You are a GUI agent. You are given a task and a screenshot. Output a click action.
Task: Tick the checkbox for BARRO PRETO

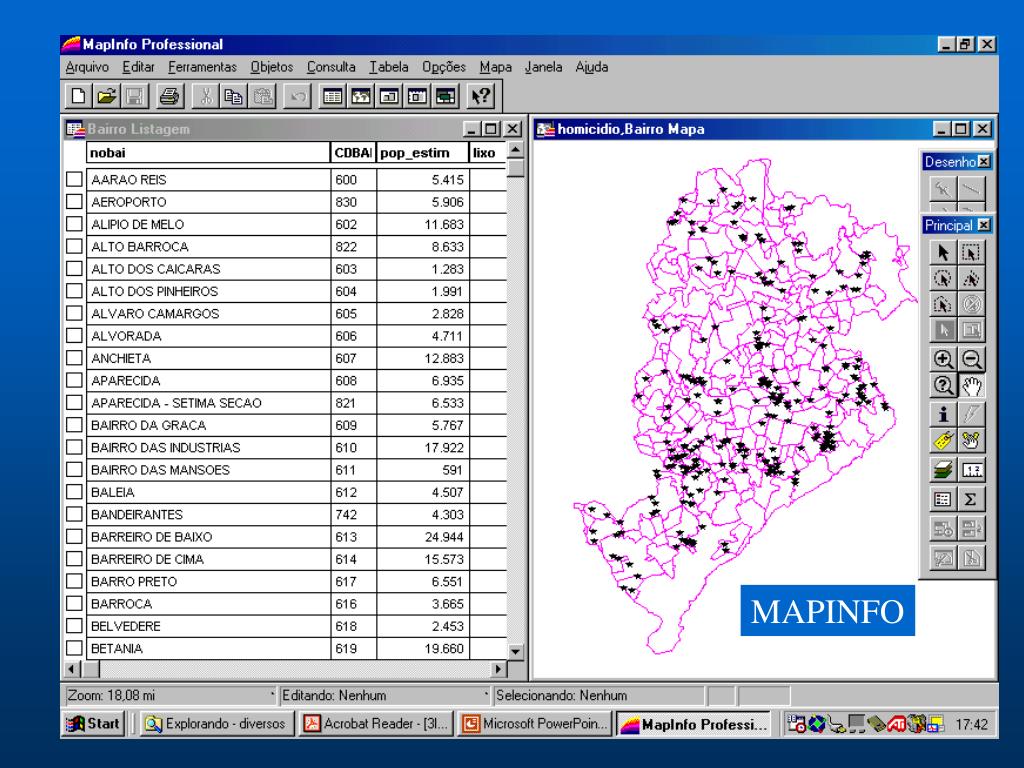tap(74, 581)
